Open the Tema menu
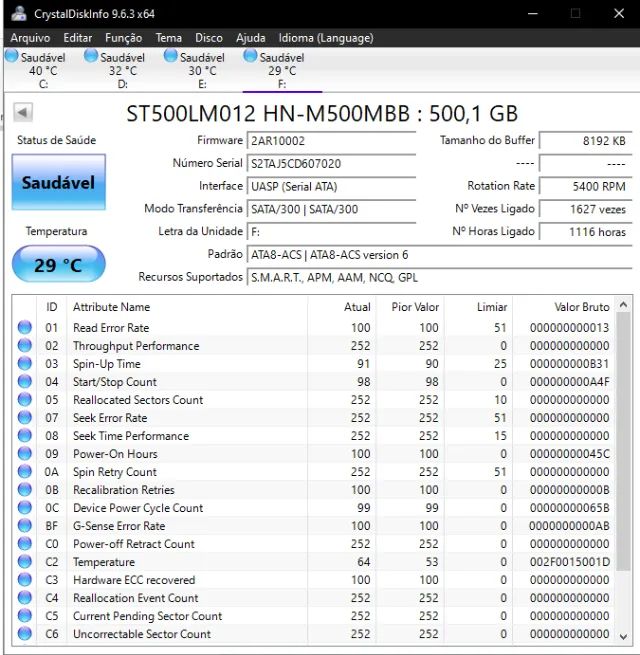Image resolution: width=640 pixels, height=655 pixels. [x=168, y=38]
